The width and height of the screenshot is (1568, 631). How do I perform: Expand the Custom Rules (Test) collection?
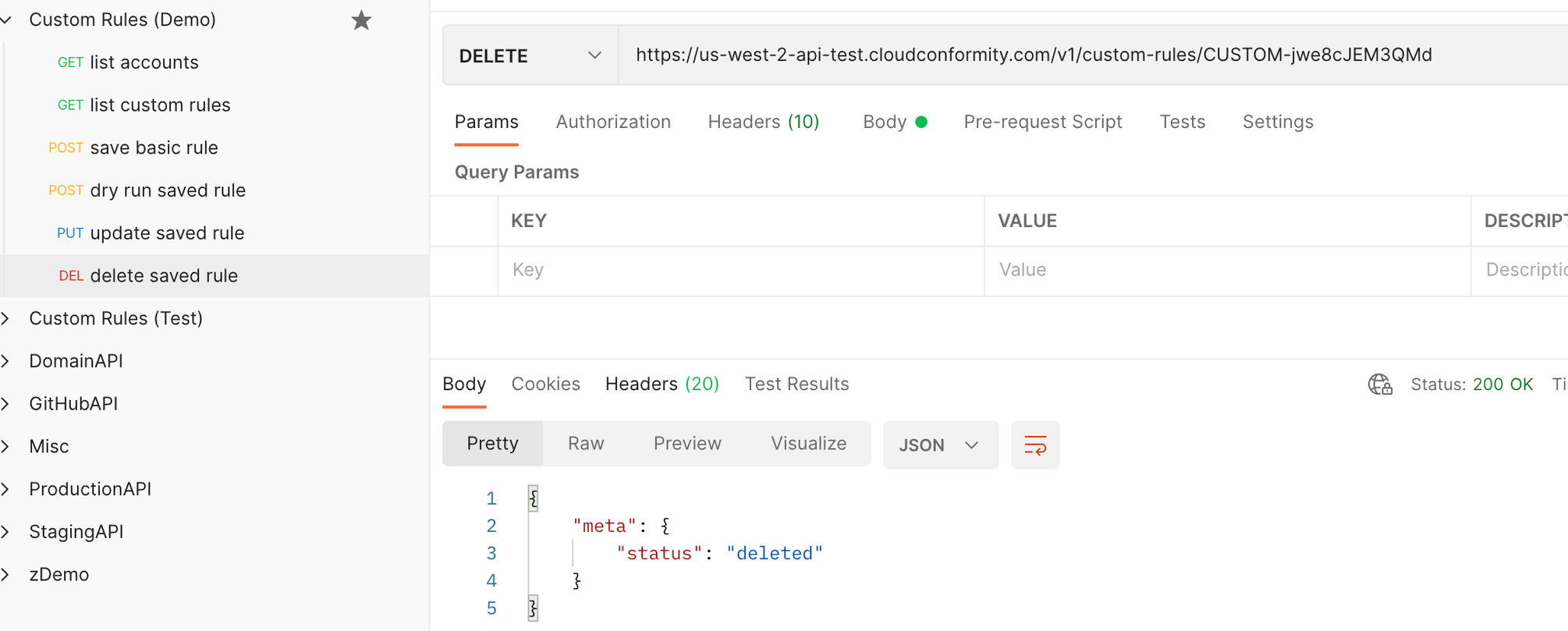click(x=7, y=318)
